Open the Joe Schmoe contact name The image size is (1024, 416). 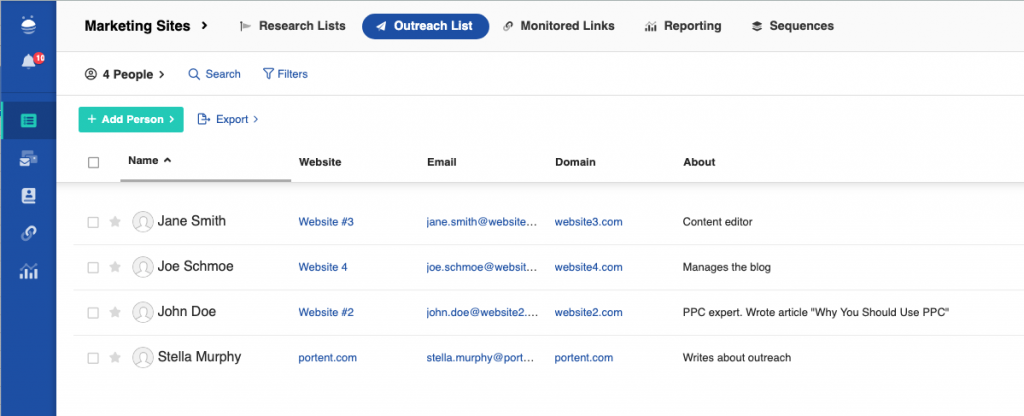(195, 266)
